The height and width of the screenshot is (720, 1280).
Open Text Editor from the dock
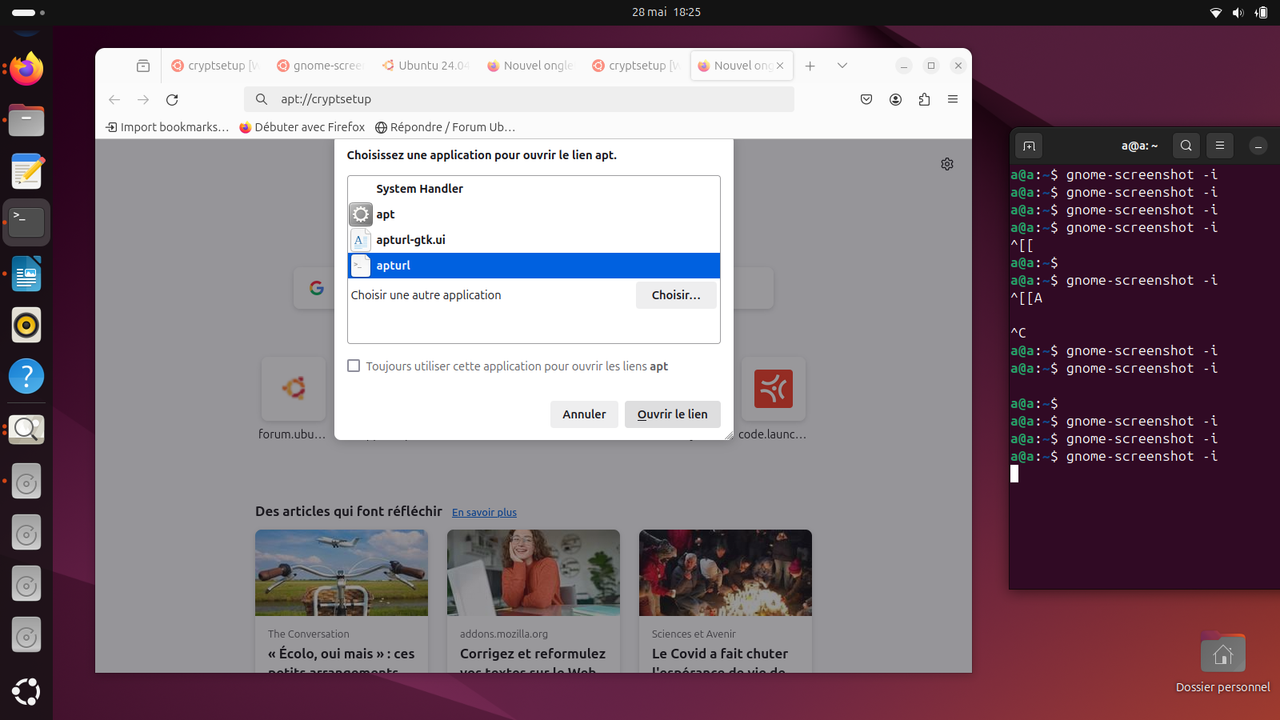[x=26, y=171]
